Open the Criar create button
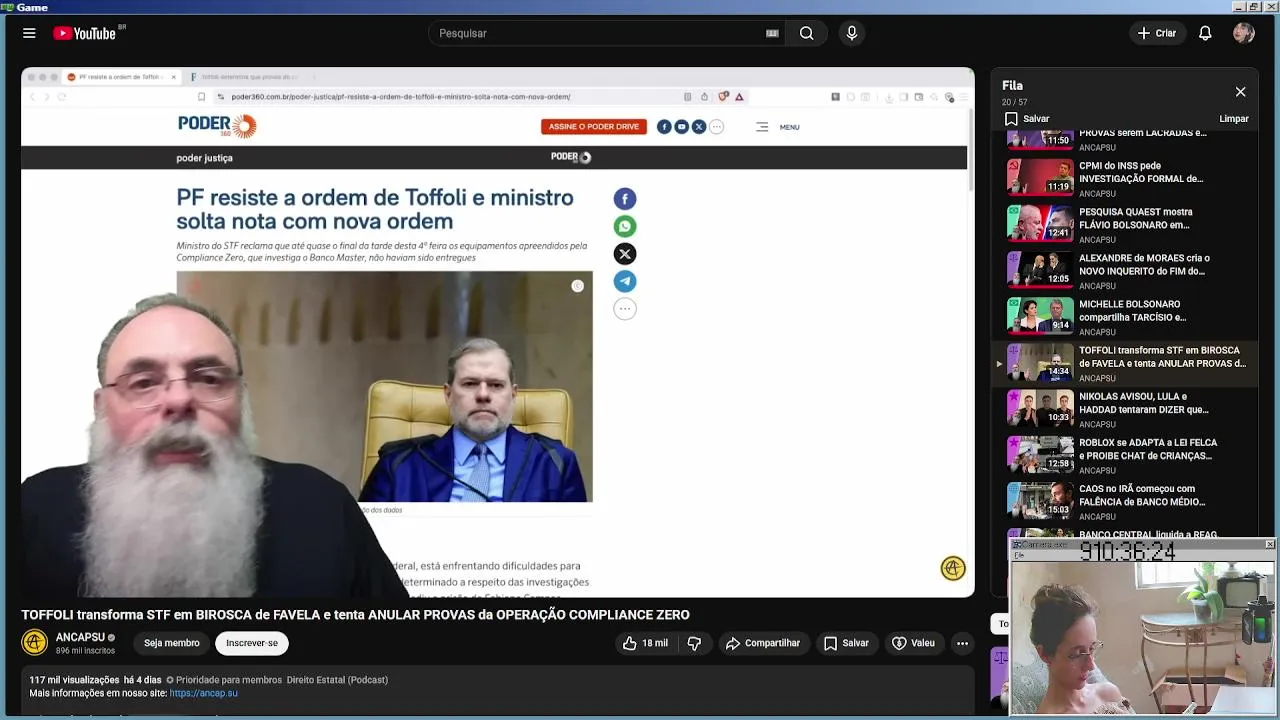 pos(1157,33)
